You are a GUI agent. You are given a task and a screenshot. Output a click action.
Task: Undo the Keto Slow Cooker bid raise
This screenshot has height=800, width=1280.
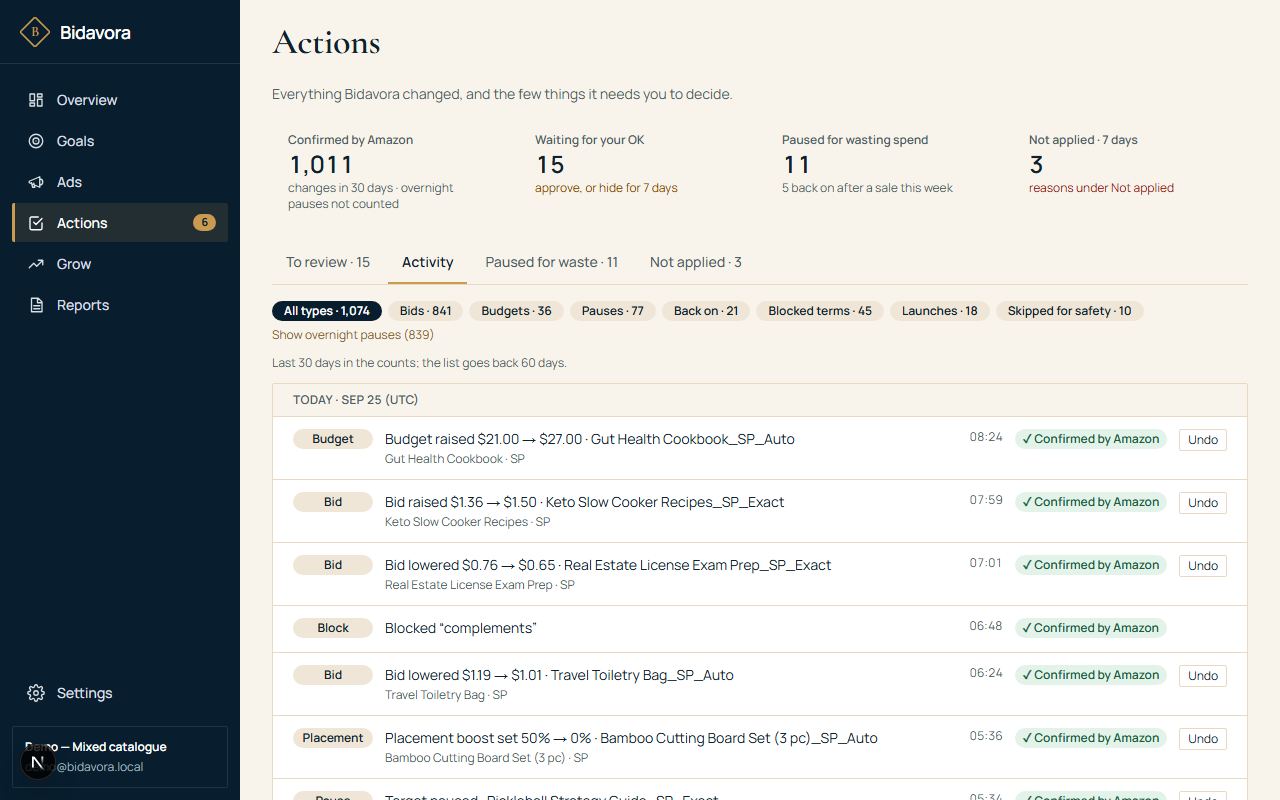1203,503
